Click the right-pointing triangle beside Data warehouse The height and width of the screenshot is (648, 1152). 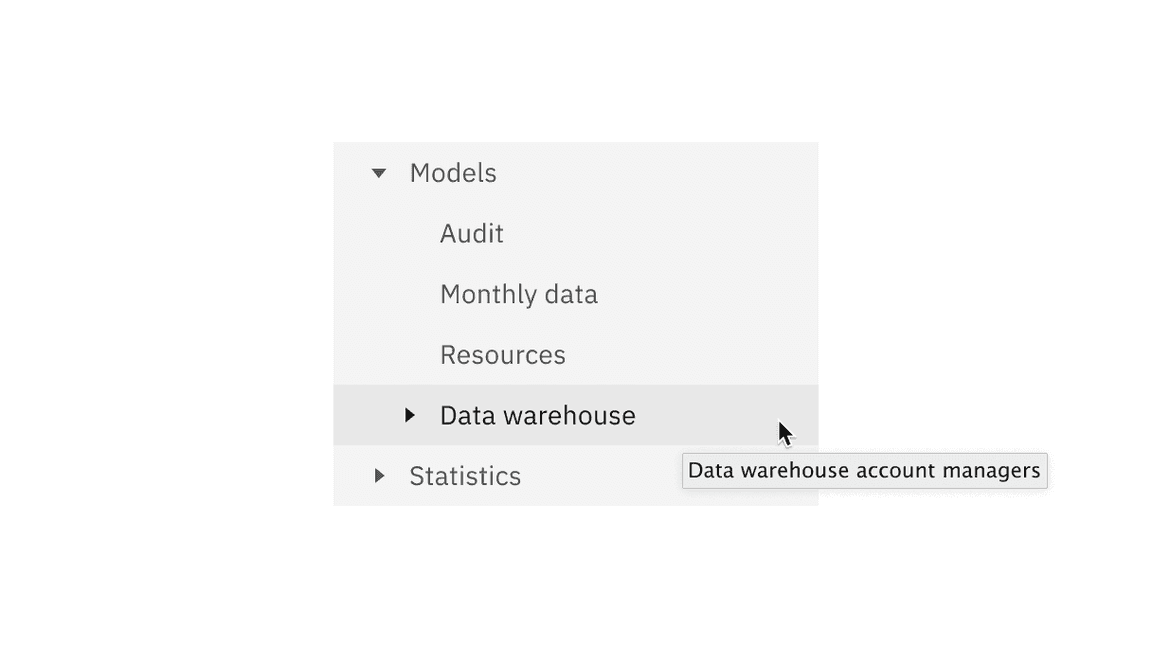pyautogui.click(x=409, y=415)
